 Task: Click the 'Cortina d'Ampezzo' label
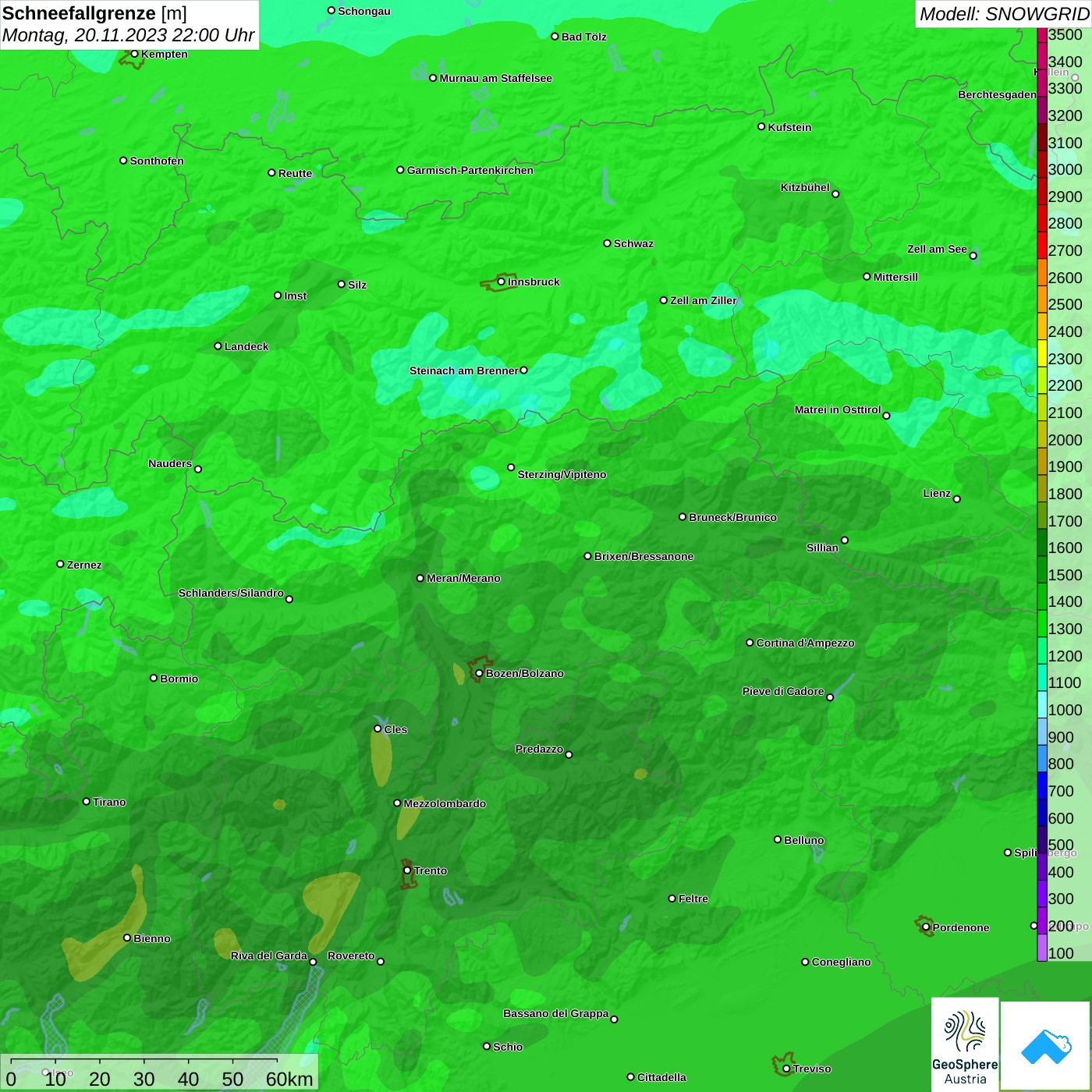pyautogui.click(x=805, y=643)
